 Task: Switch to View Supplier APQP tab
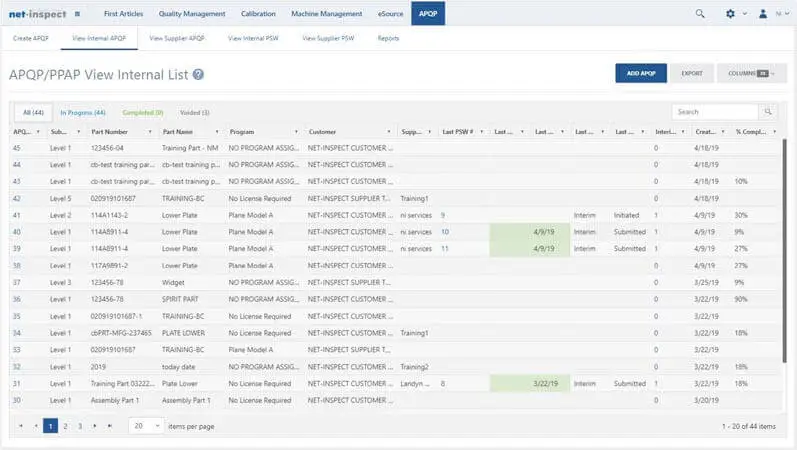[177, 38]
